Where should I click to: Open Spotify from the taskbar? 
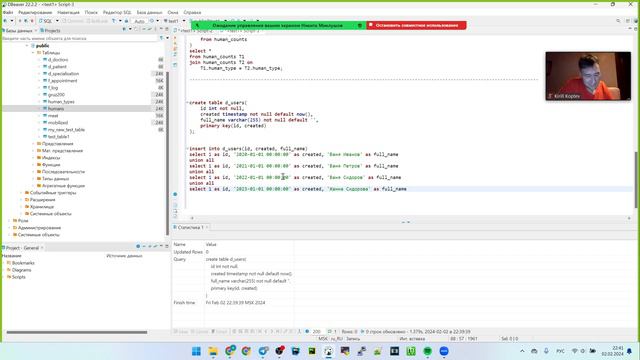(x=427, y=351)
